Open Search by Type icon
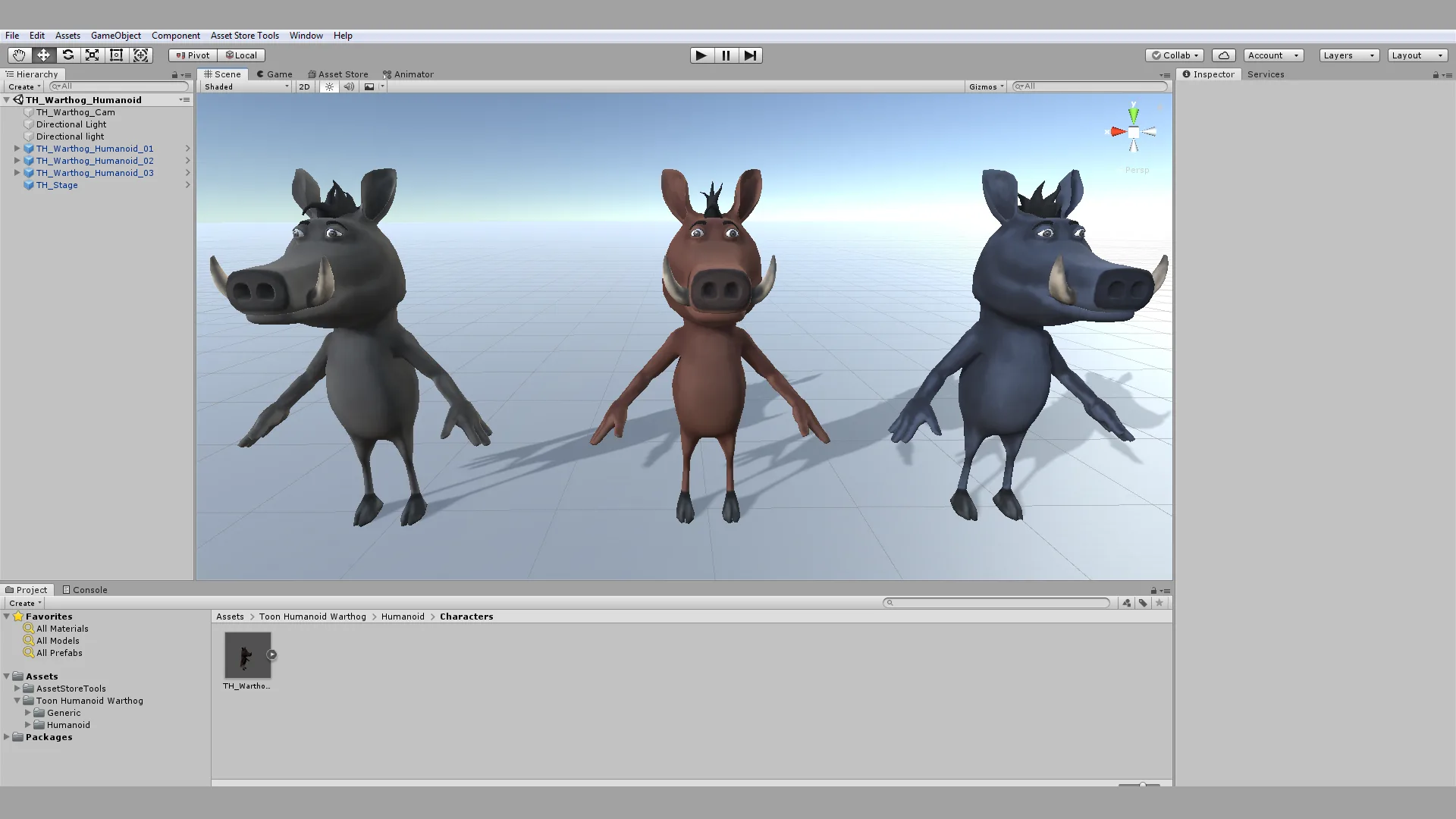Screen dimensions: 1456x819 coord(1127,603)
